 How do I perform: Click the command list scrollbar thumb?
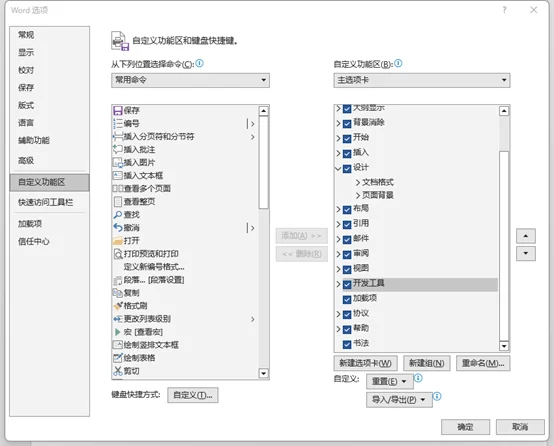(x=263, y=163)
